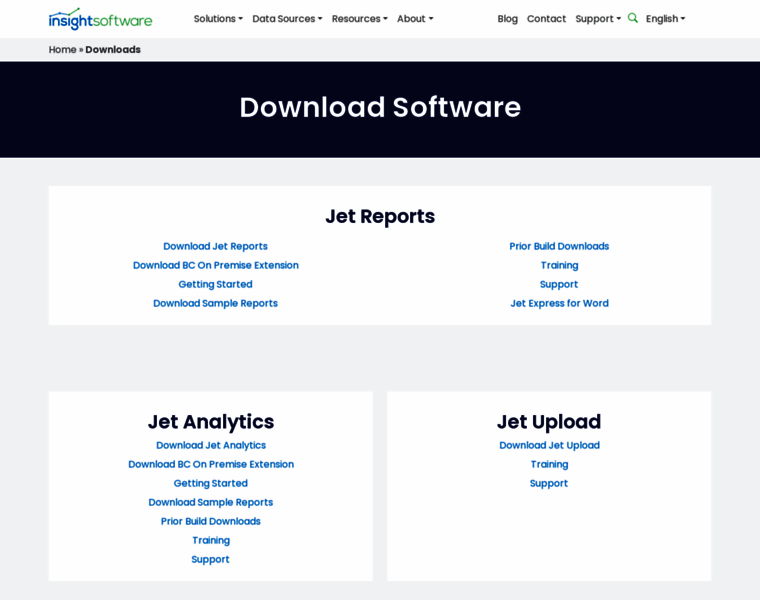Open Download BC On Premise Extension under Jet Reports
Viewport: 760px width, 600px height.
pos(216,265)
